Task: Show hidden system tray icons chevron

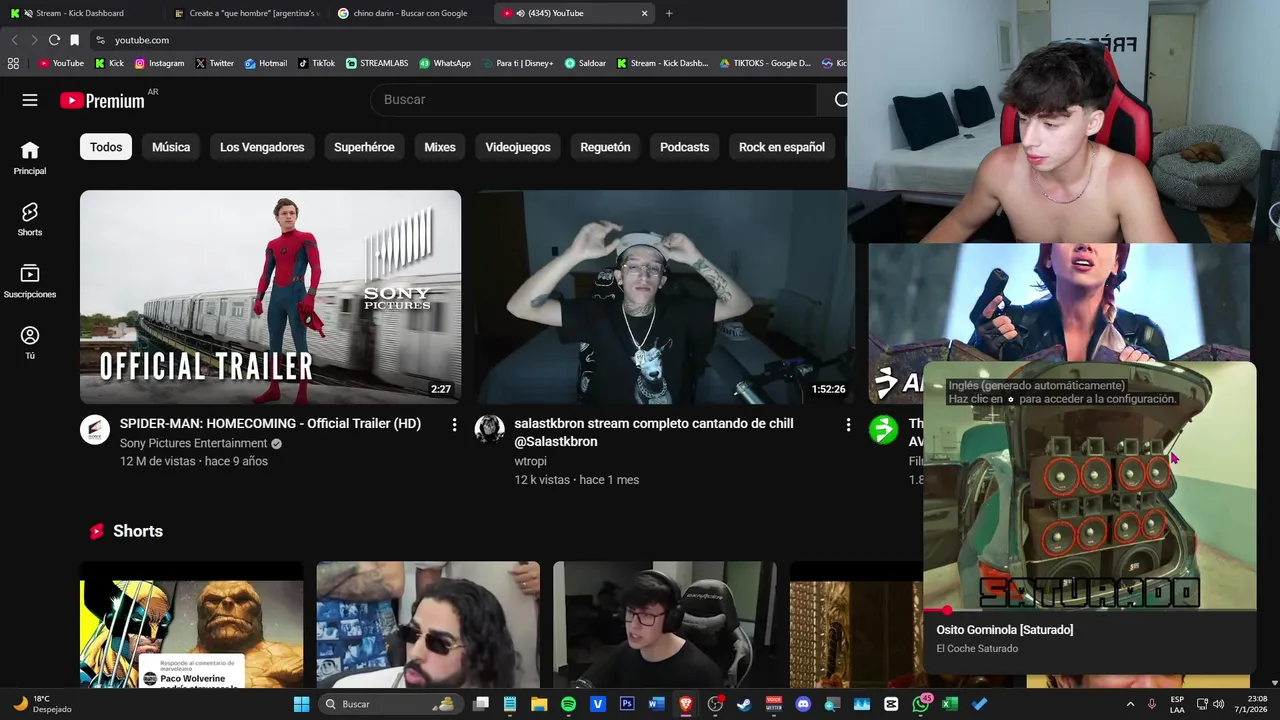Action: [x=1130, y=704]
